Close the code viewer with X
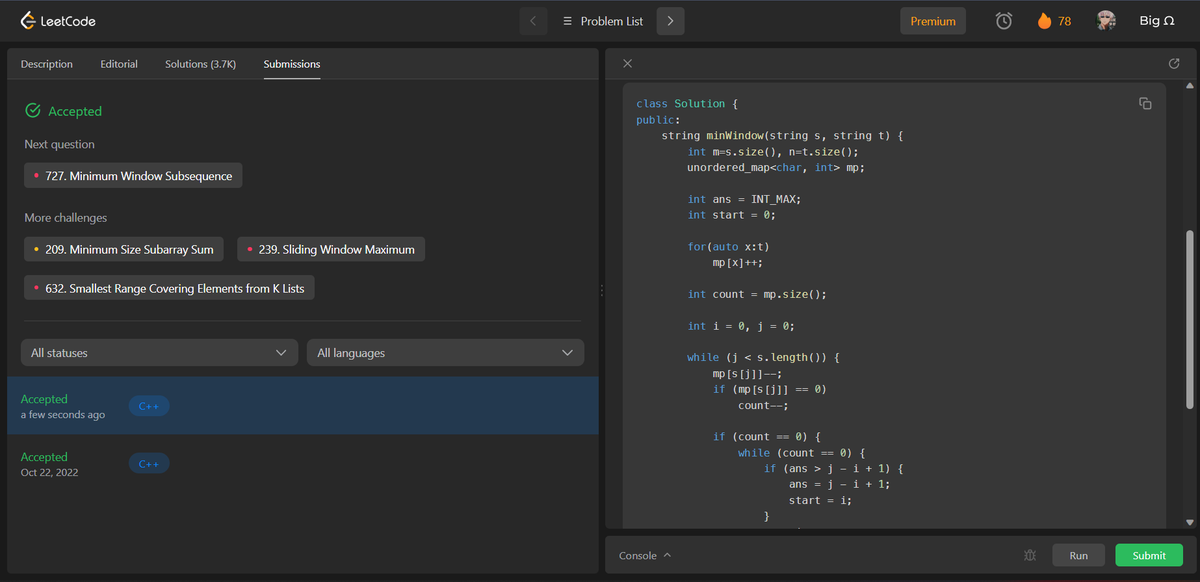Screen dimensions: 1200x582 (627, 64)
